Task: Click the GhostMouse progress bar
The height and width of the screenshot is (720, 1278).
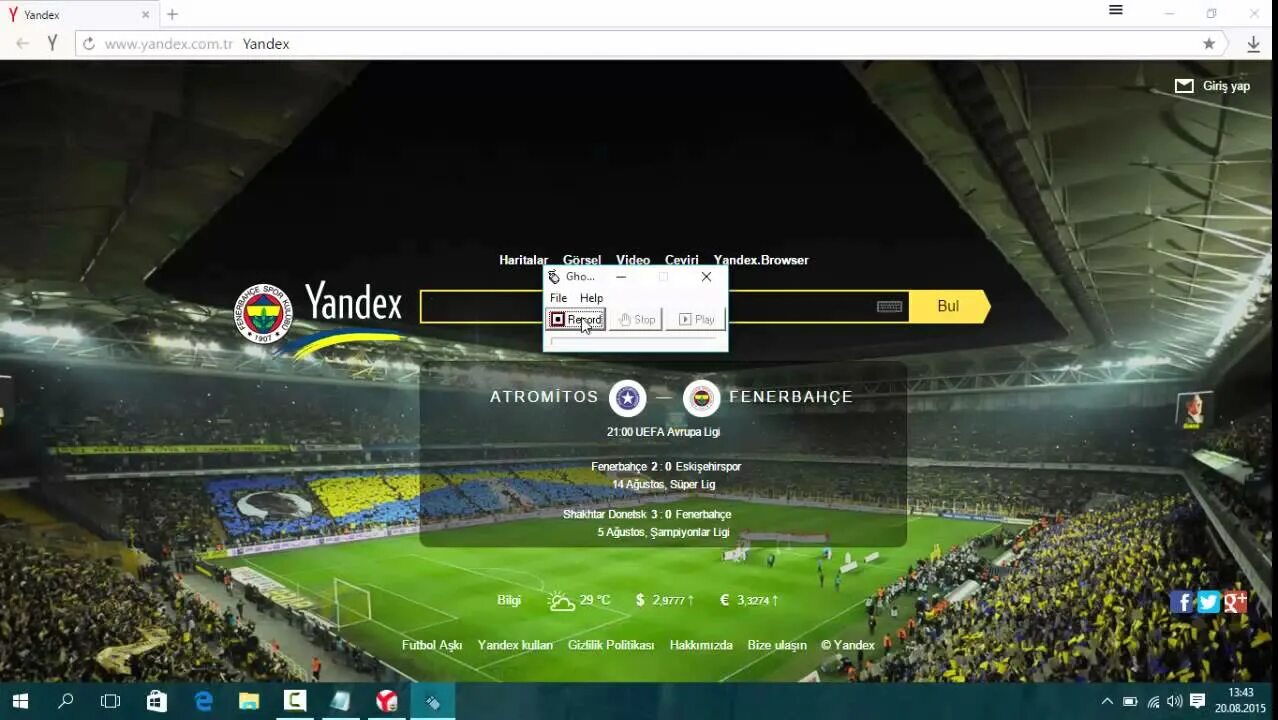Action: 634,340
